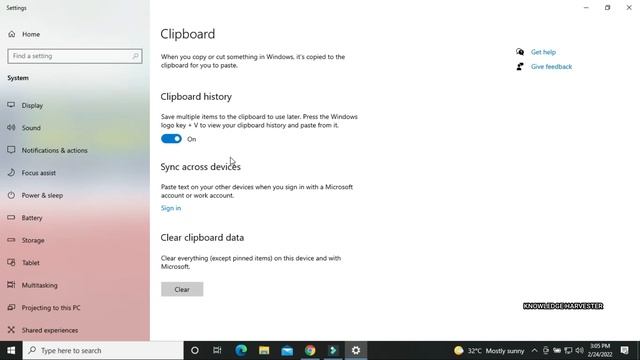Click the search magnifier in Find a setting
This screenshot has width=640, height=360.
[x=135, y=56]
